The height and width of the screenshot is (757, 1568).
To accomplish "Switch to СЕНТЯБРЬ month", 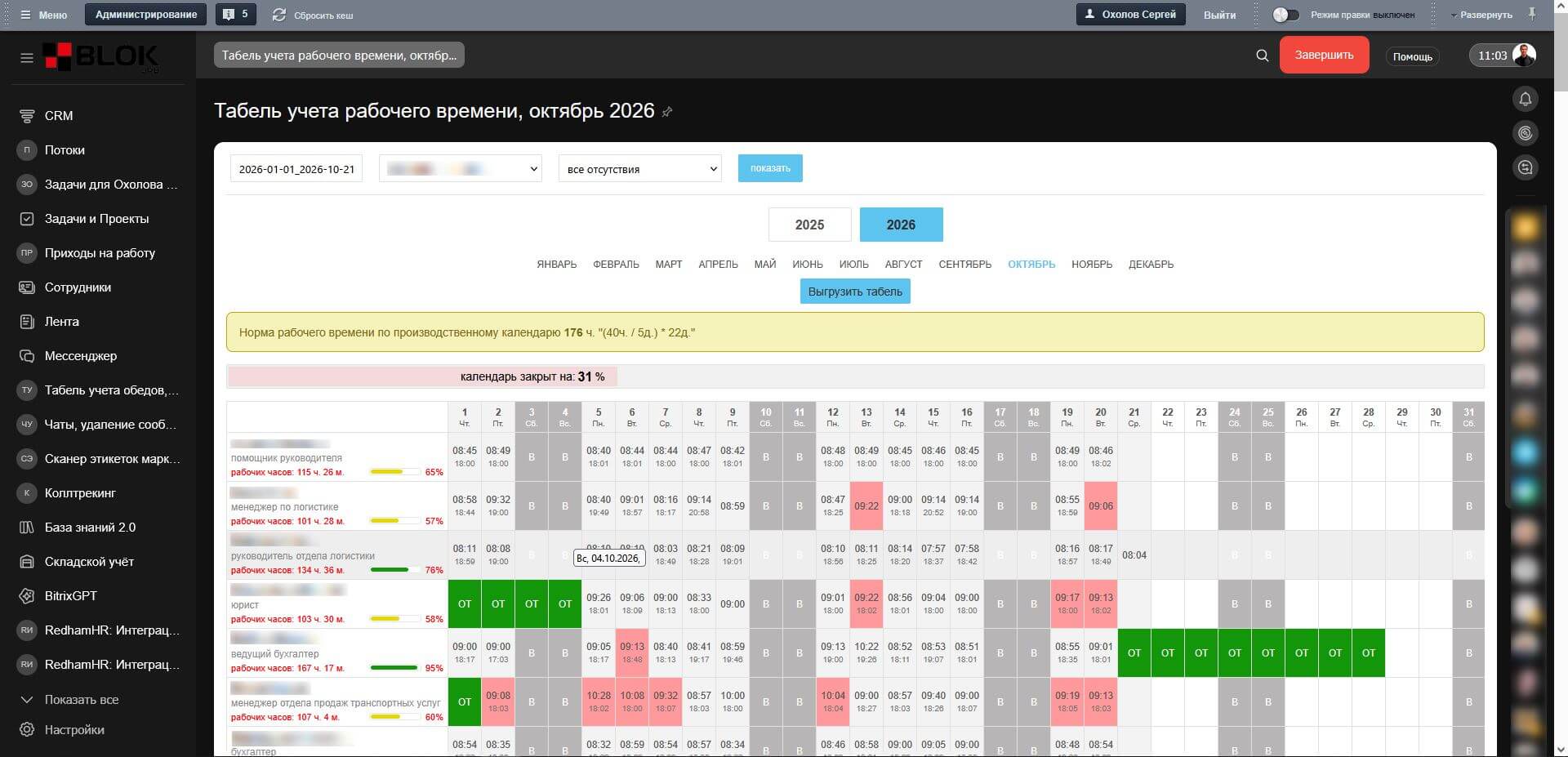I will (964, 265).
